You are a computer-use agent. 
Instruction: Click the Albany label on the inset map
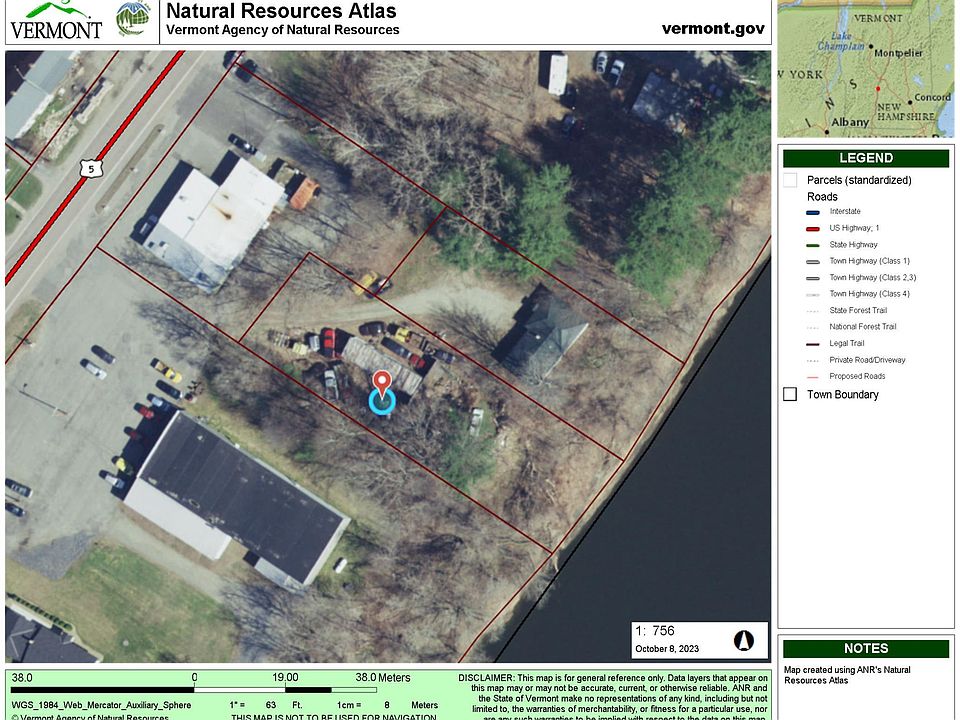coord(850,122)
